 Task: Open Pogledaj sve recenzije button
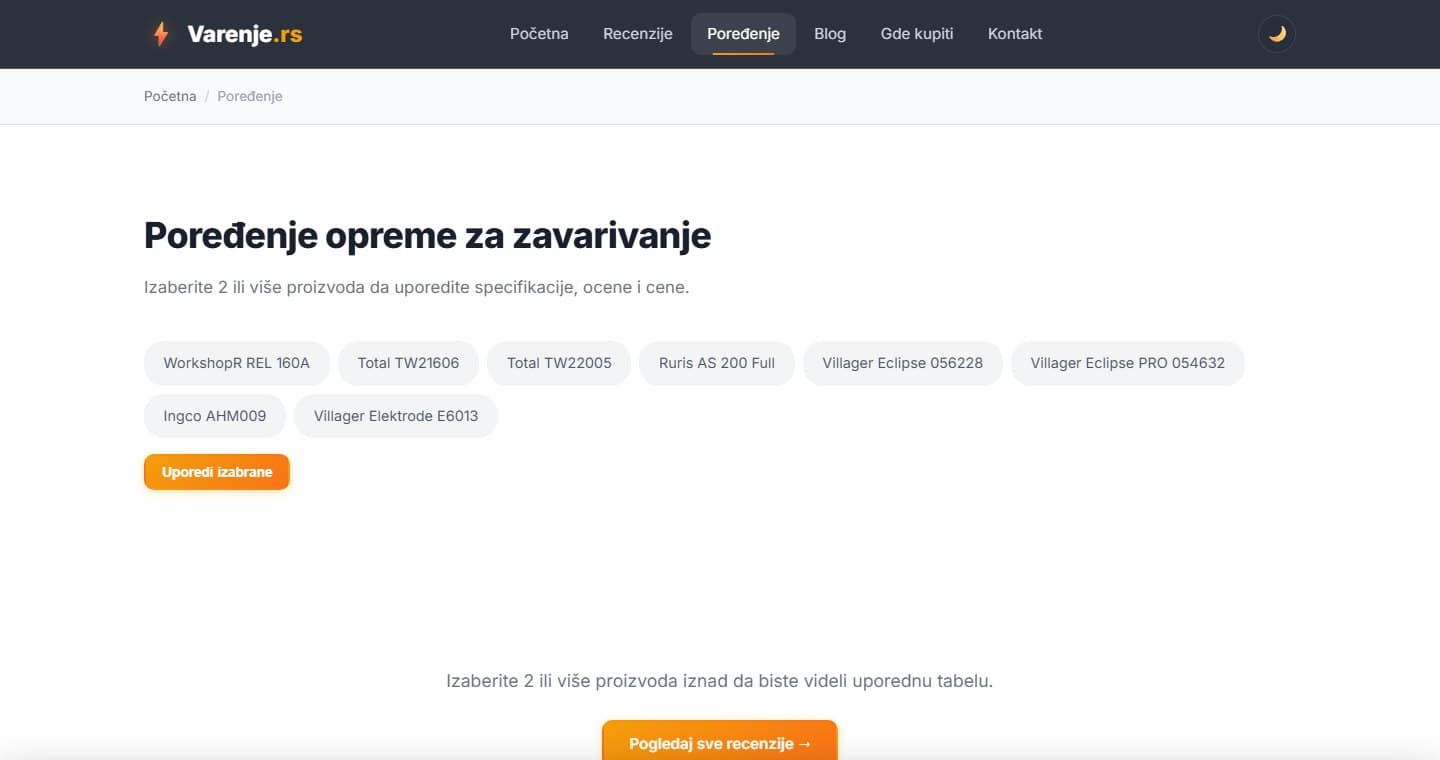[720, 743]
